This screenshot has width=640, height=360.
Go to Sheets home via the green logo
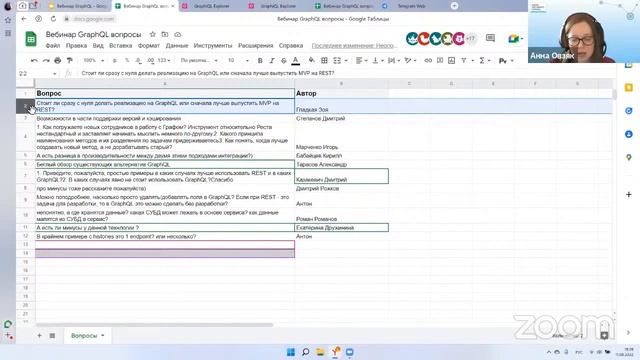(31, 39)
